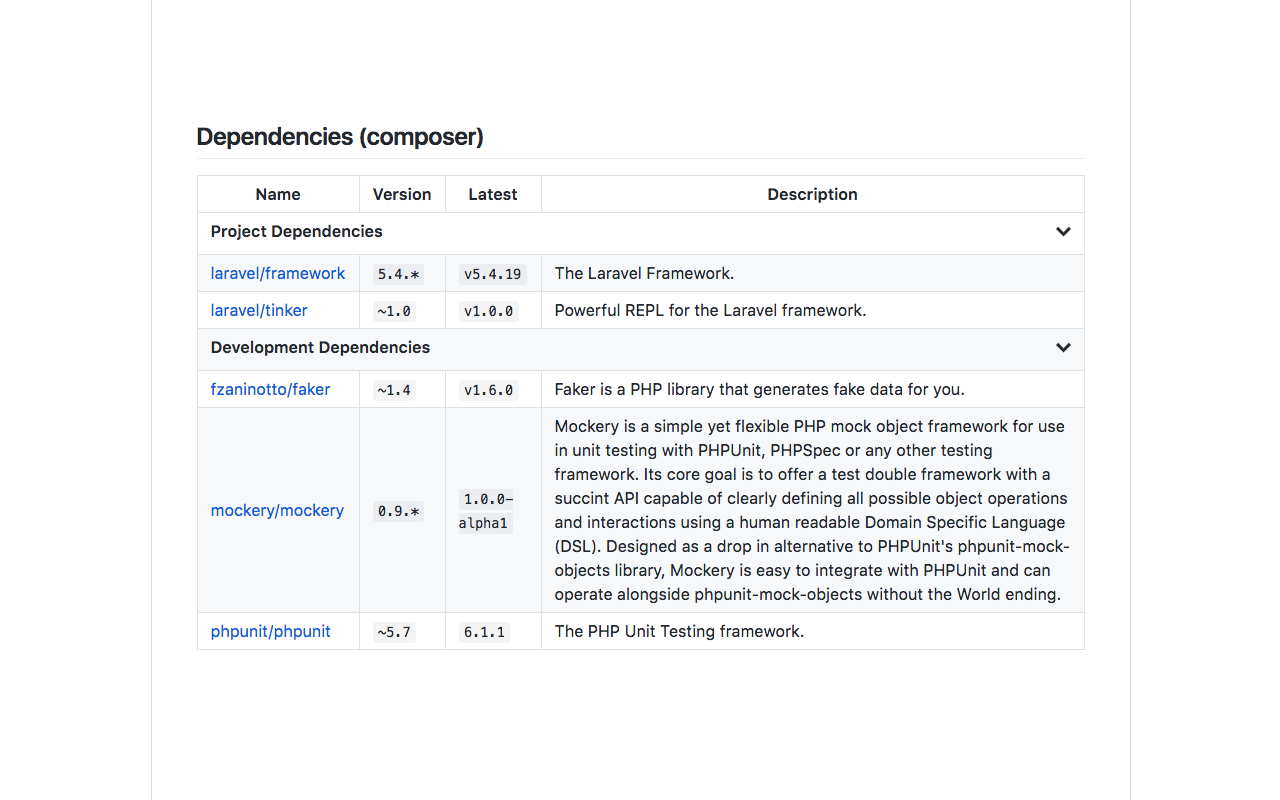Image resolution: width=1280 pixels, height=800 pixels.
Task: Click the Faker PHP library description
Action: (760, 389)
